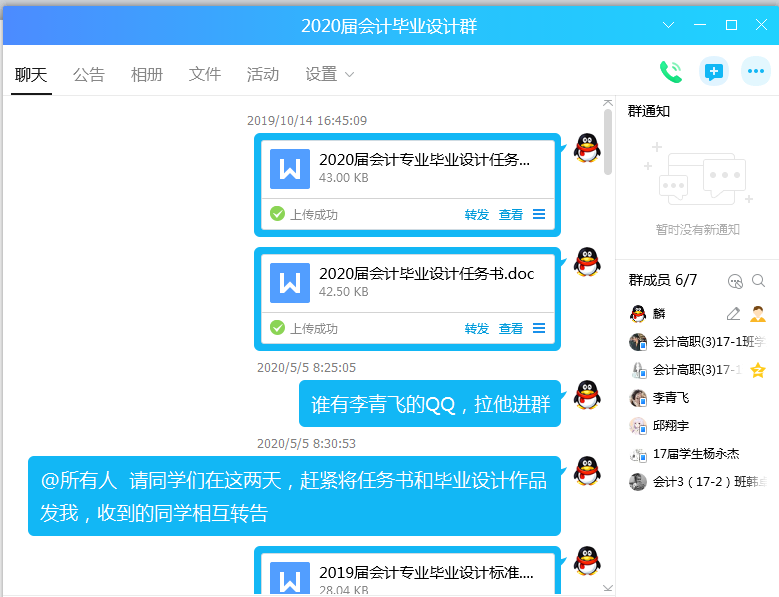Image resolution: width=779 pixels, height=597 pixels.
Task: Click file name 2020届会计专业毕业设计任务...
Action: (x=424, y=160)
